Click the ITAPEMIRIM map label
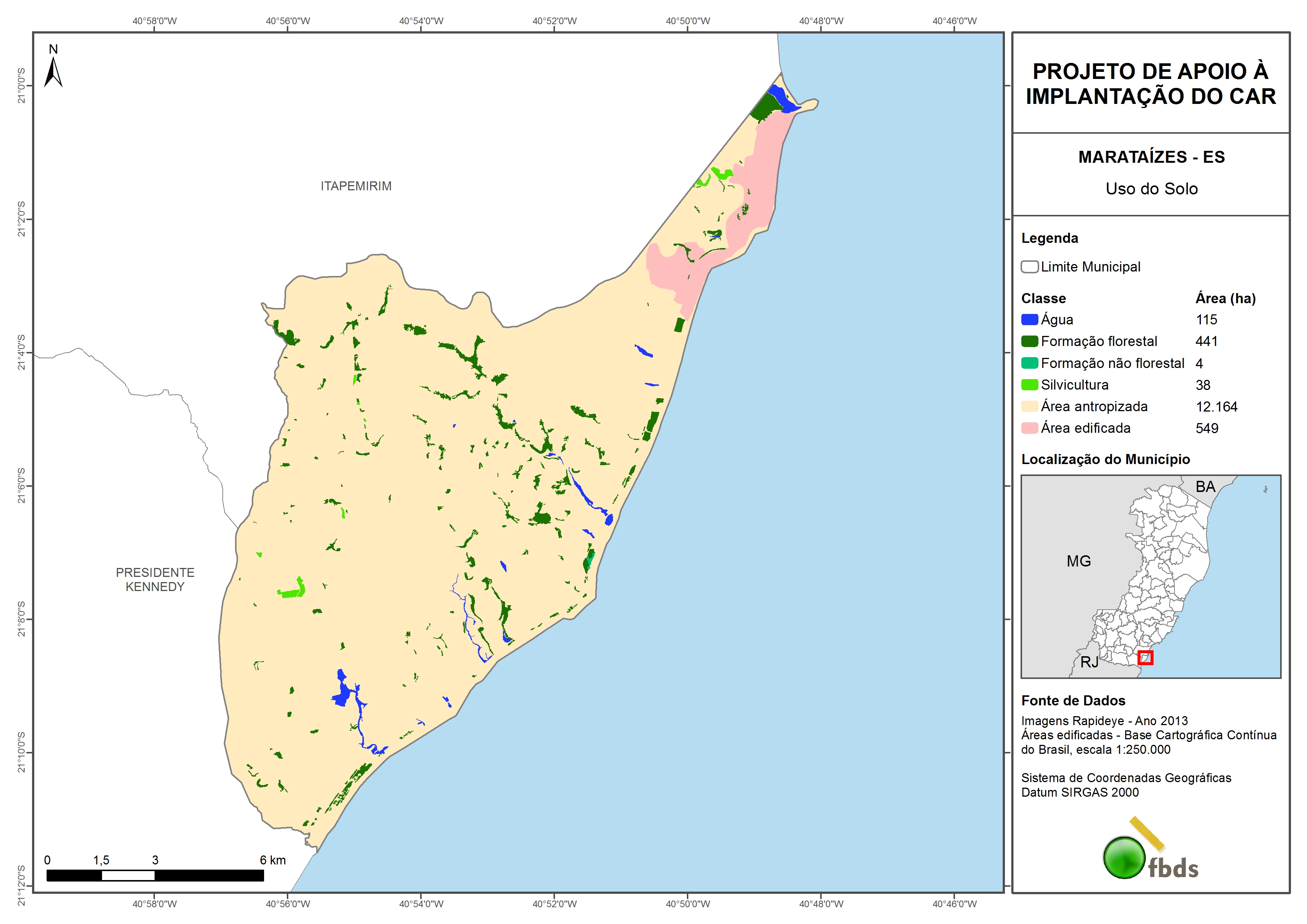 click(356, 186)
